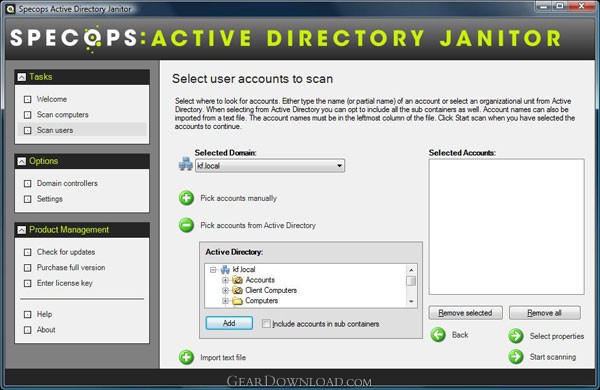Click the green plus icon for Pick accounts manually

point(186,198)
